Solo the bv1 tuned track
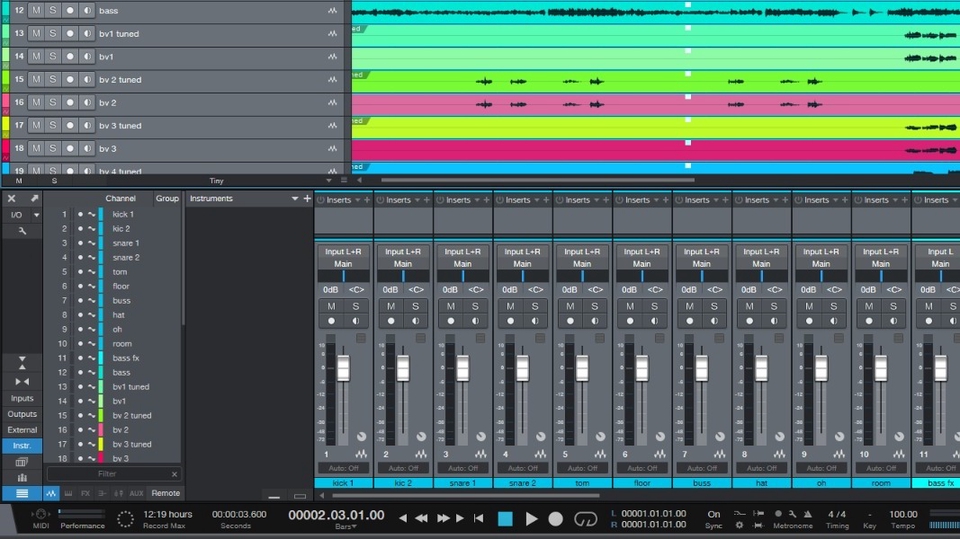The width and height of the screenshot is (960, 539). tap(53, 34)
